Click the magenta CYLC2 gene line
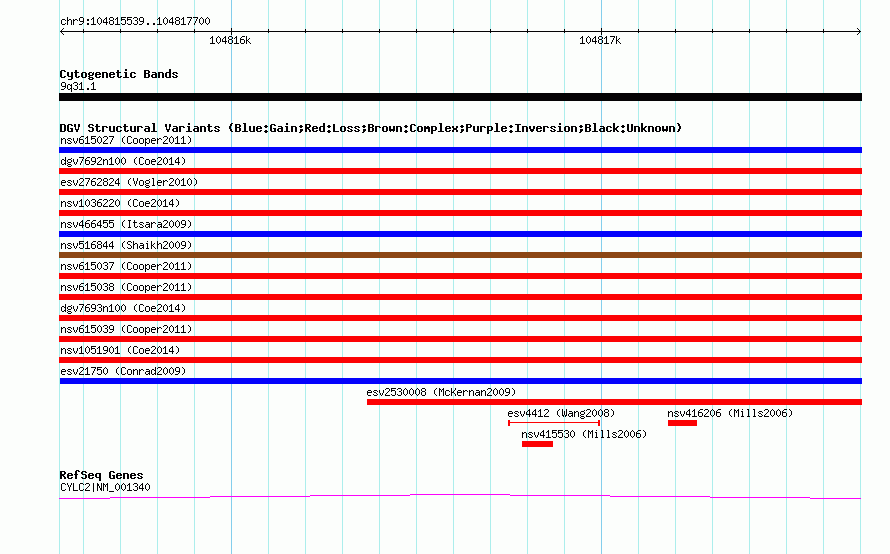This screenshot has height=554, width=890. [460, 497]
